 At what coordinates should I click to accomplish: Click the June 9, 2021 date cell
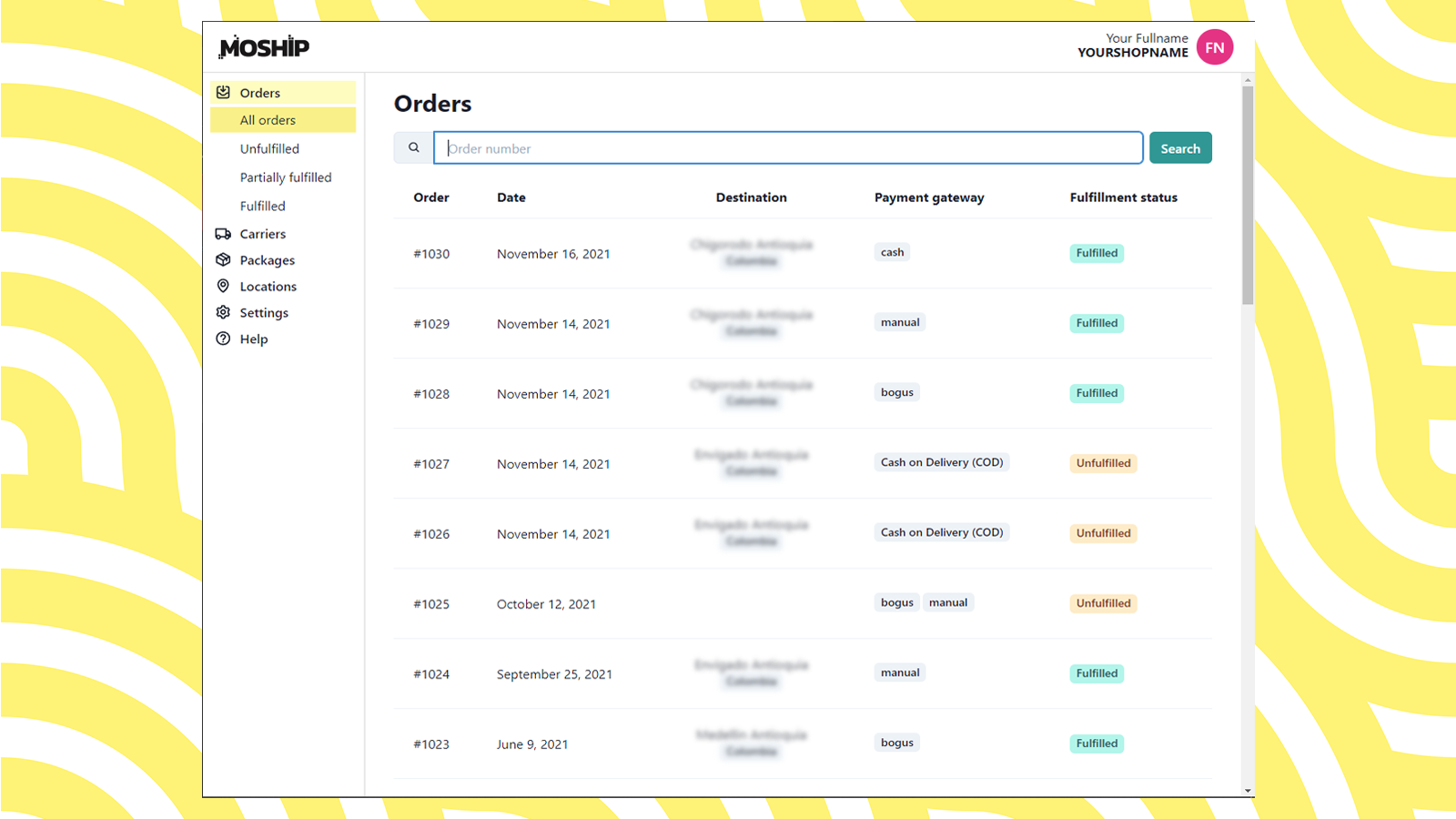point(532,744)
